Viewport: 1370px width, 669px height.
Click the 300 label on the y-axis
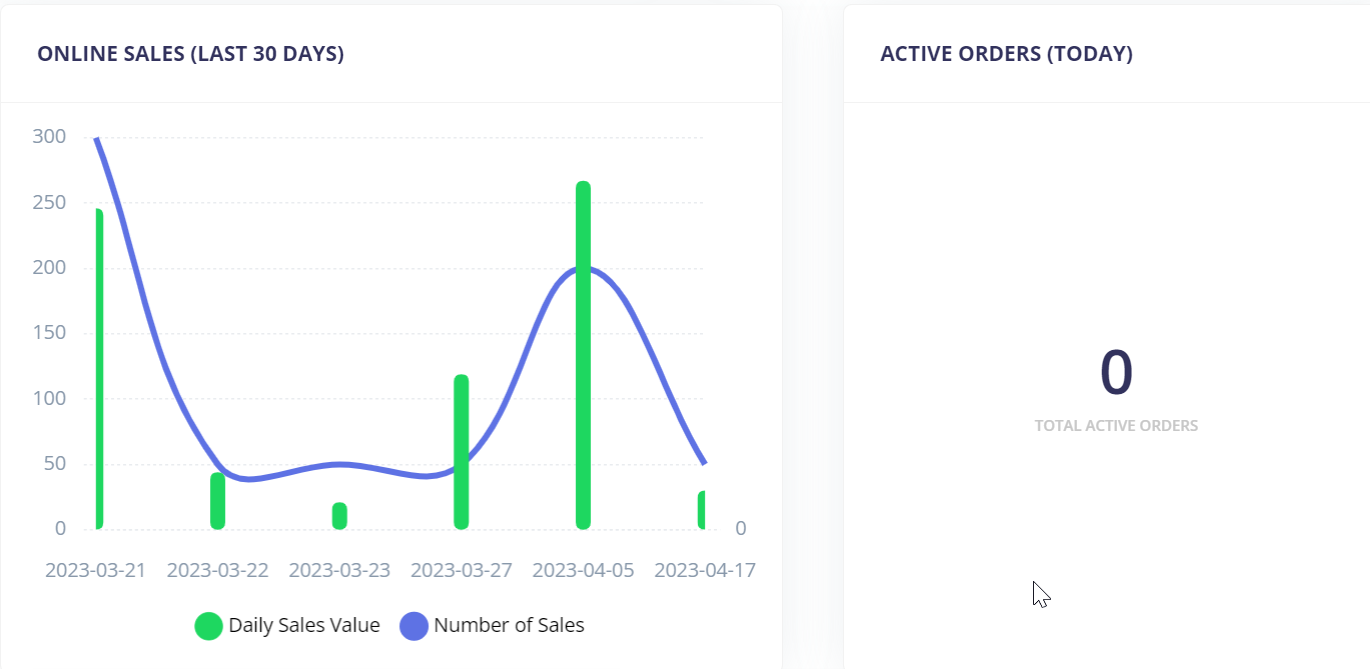tap(49, 137)
